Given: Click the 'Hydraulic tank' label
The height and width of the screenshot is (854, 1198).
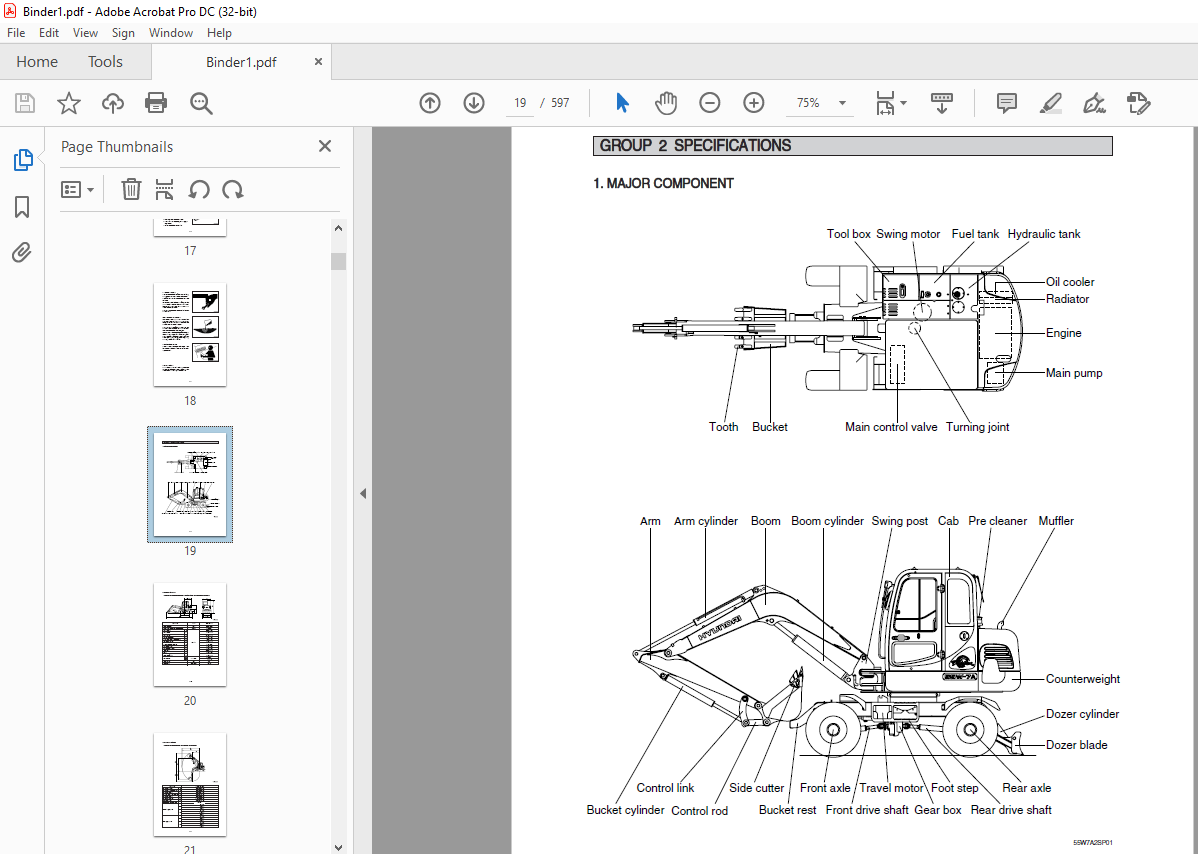Looking at the screenshot, I should coord(1044,234).
